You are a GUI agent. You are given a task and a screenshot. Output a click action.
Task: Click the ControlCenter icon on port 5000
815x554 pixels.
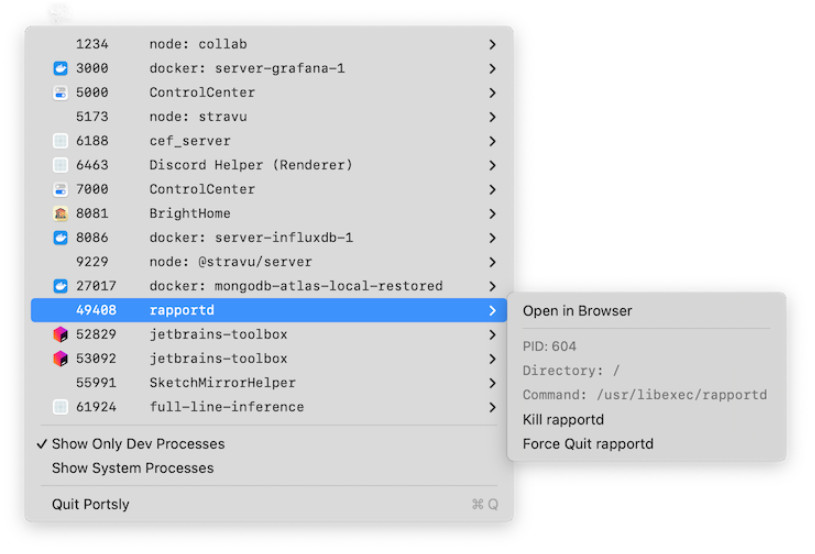[60, 93]
